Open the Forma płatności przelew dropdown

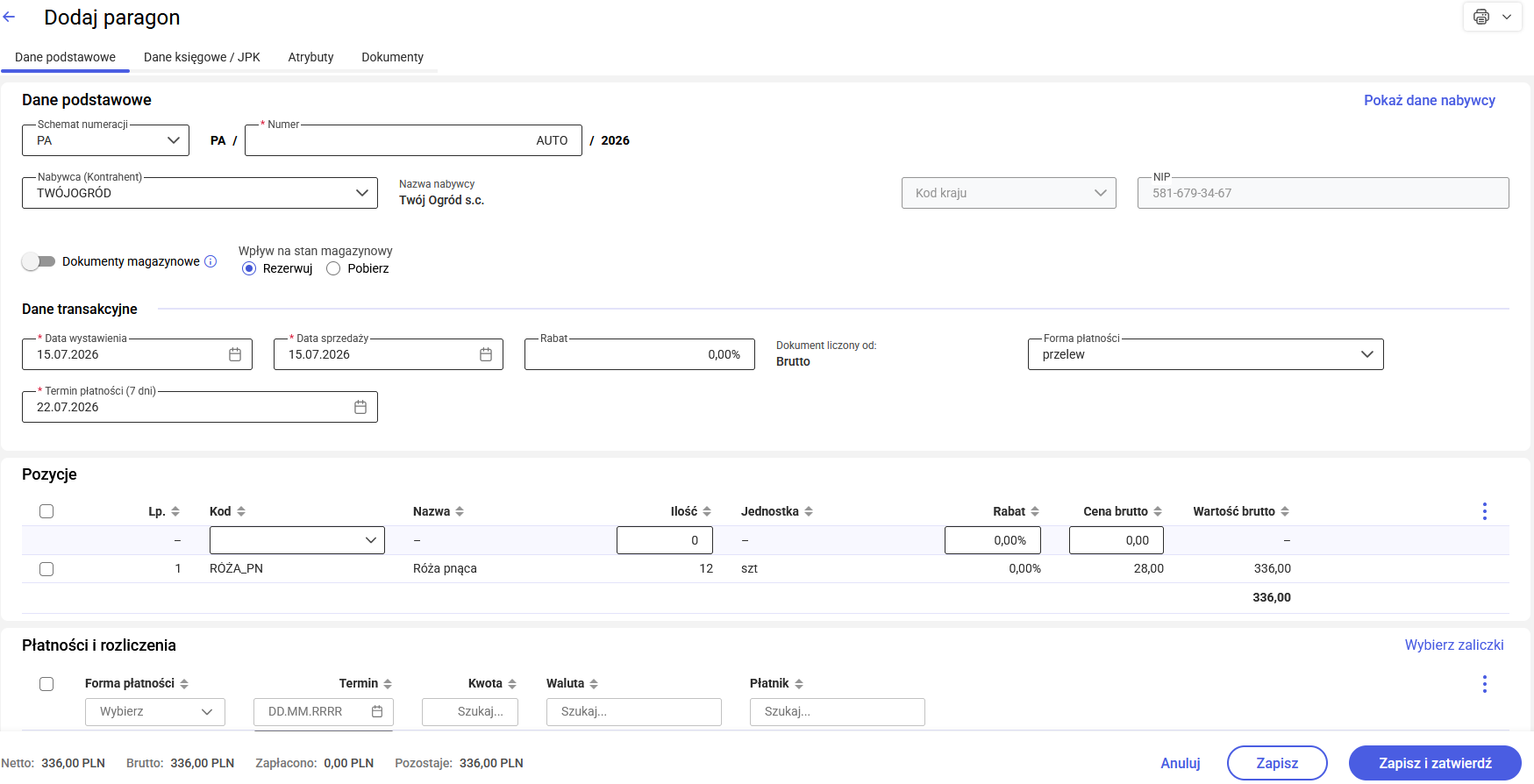coord(1205,354)
